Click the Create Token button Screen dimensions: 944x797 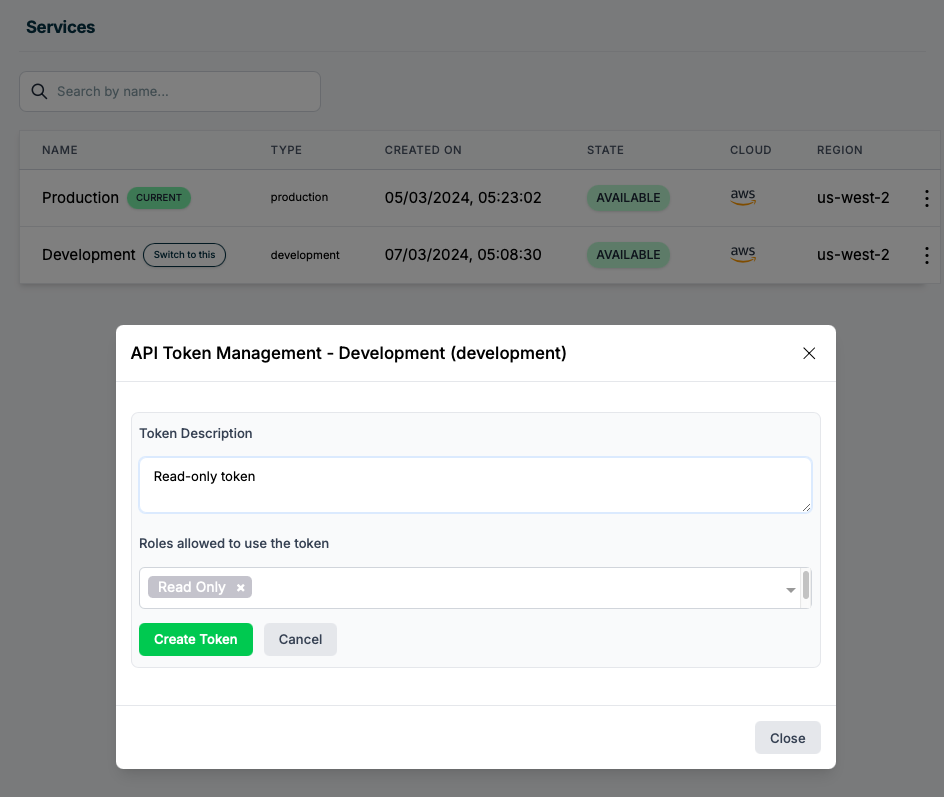click(196, 639)
